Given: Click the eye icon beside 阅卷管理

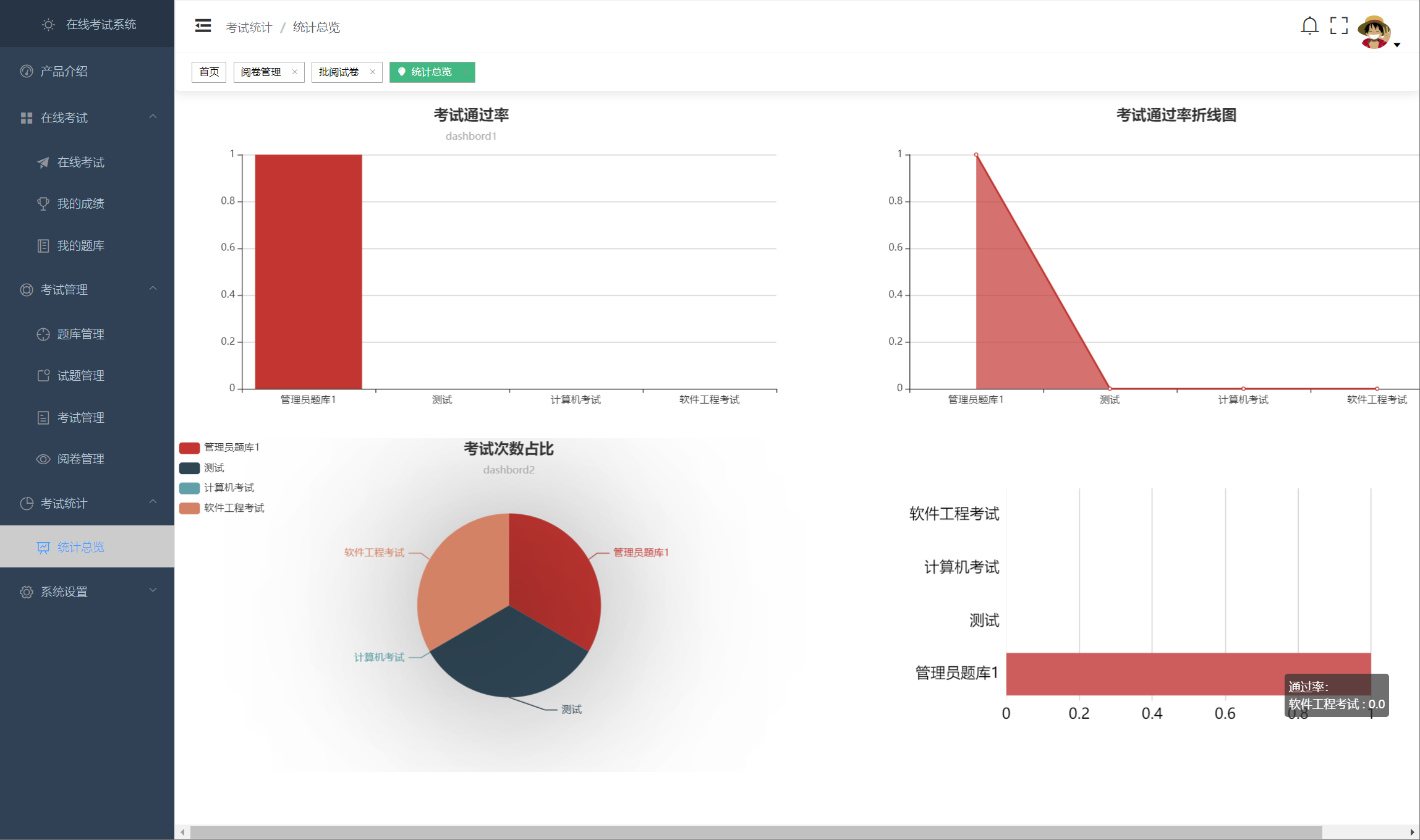Looking at the screenshot, I should 43,459.
